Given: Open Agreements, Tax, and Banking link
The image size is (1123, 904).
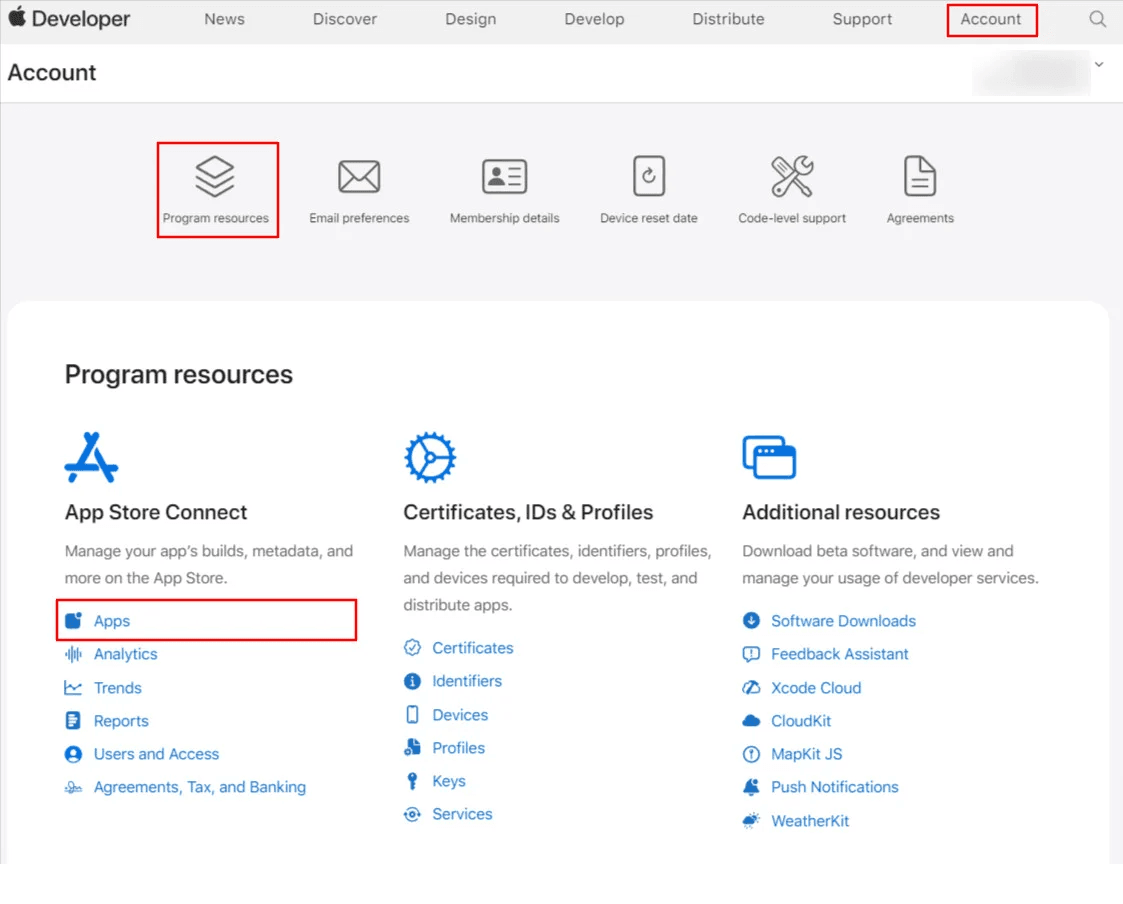Looking at the screenshot, I should 200,787.
